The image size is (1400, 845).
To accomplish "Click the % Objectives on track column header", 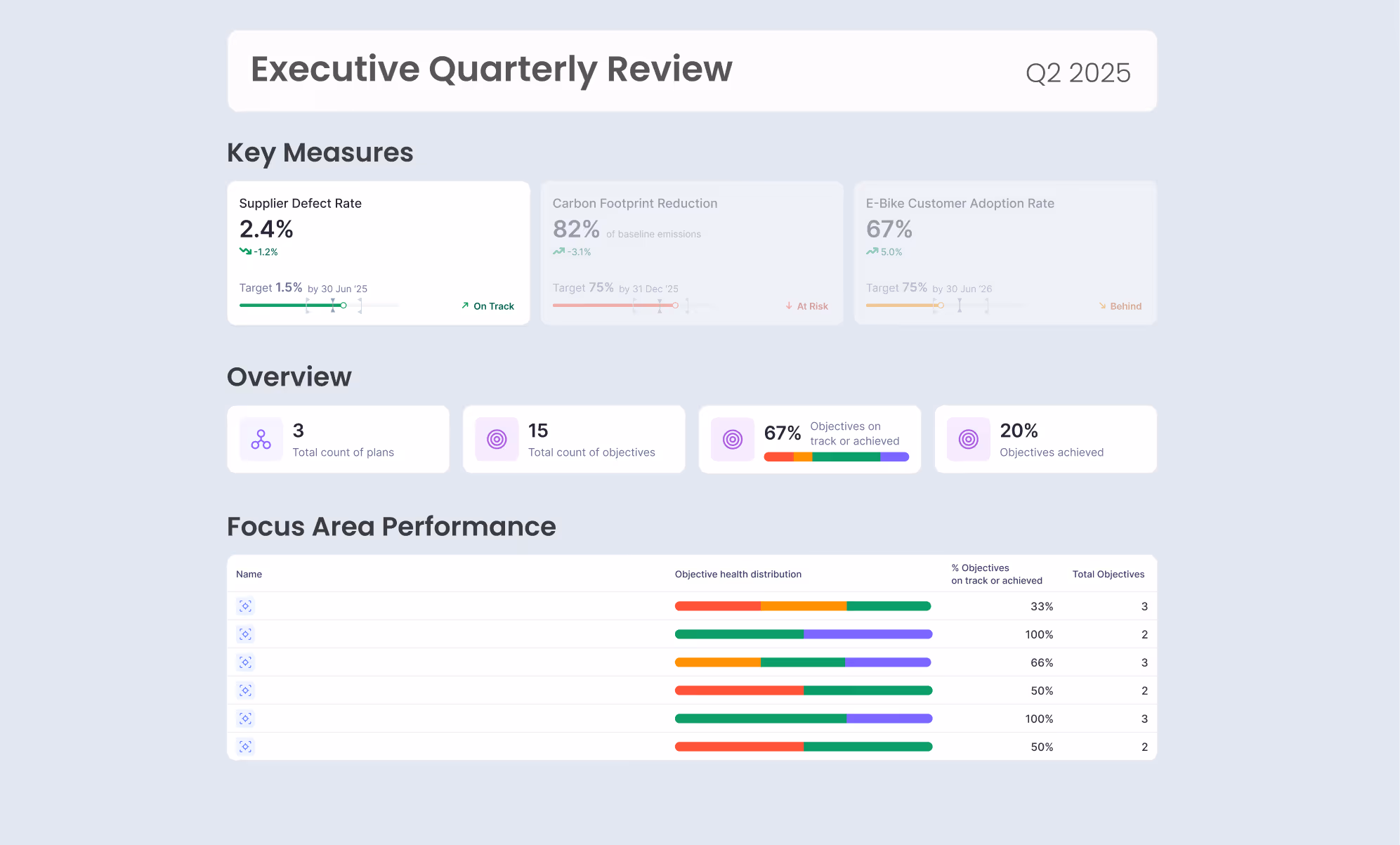I will (997, 574).
